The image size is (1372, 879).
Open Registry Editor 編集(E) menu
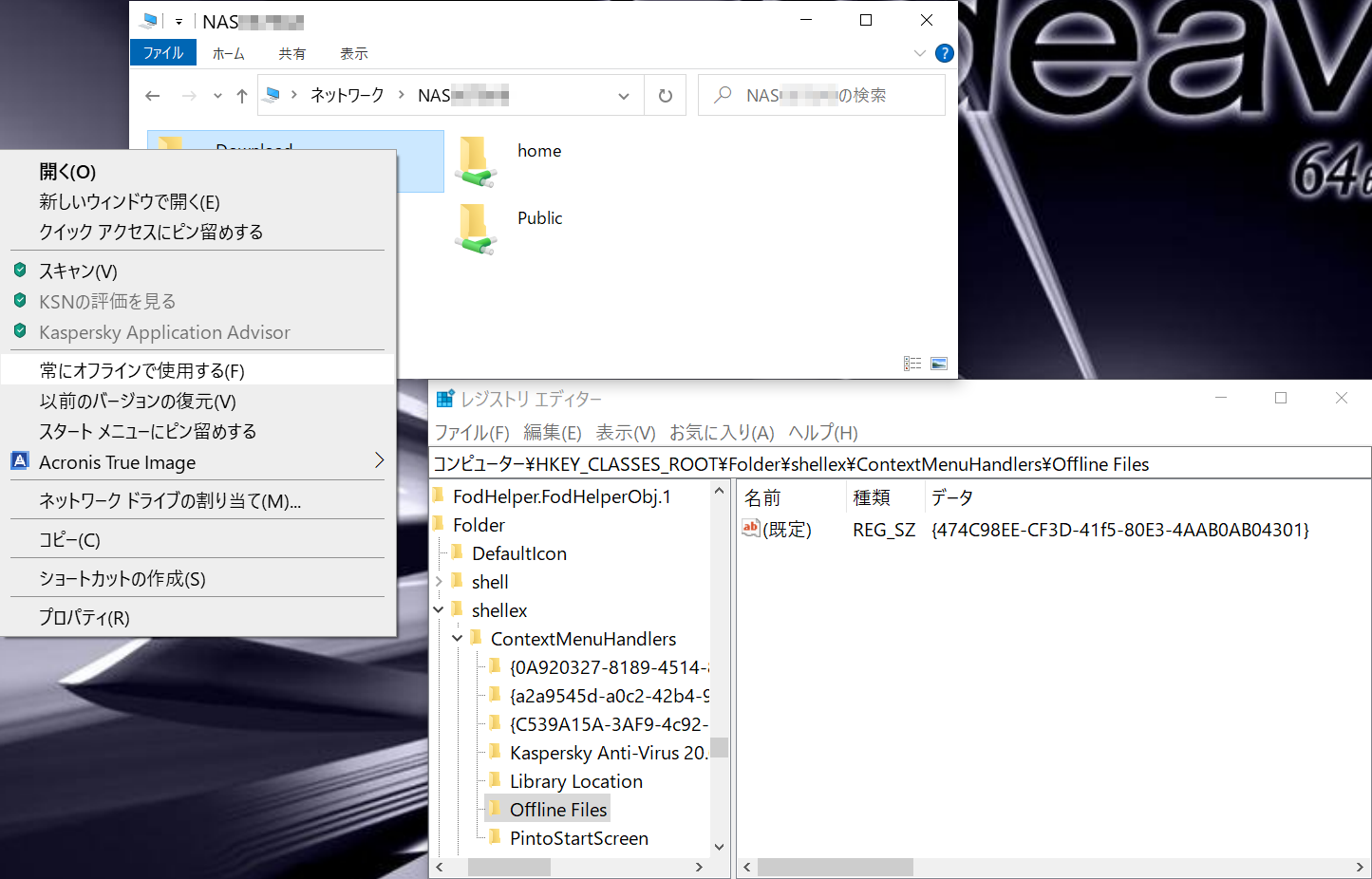point(553,433)
